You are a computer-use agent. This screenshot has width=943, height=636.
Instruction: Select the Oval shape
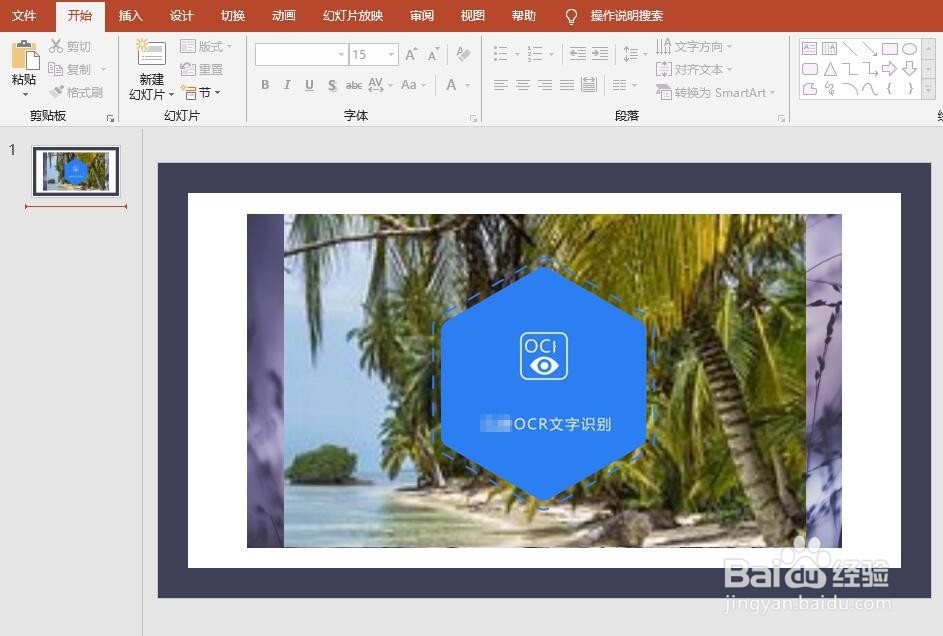coord(909,49)
